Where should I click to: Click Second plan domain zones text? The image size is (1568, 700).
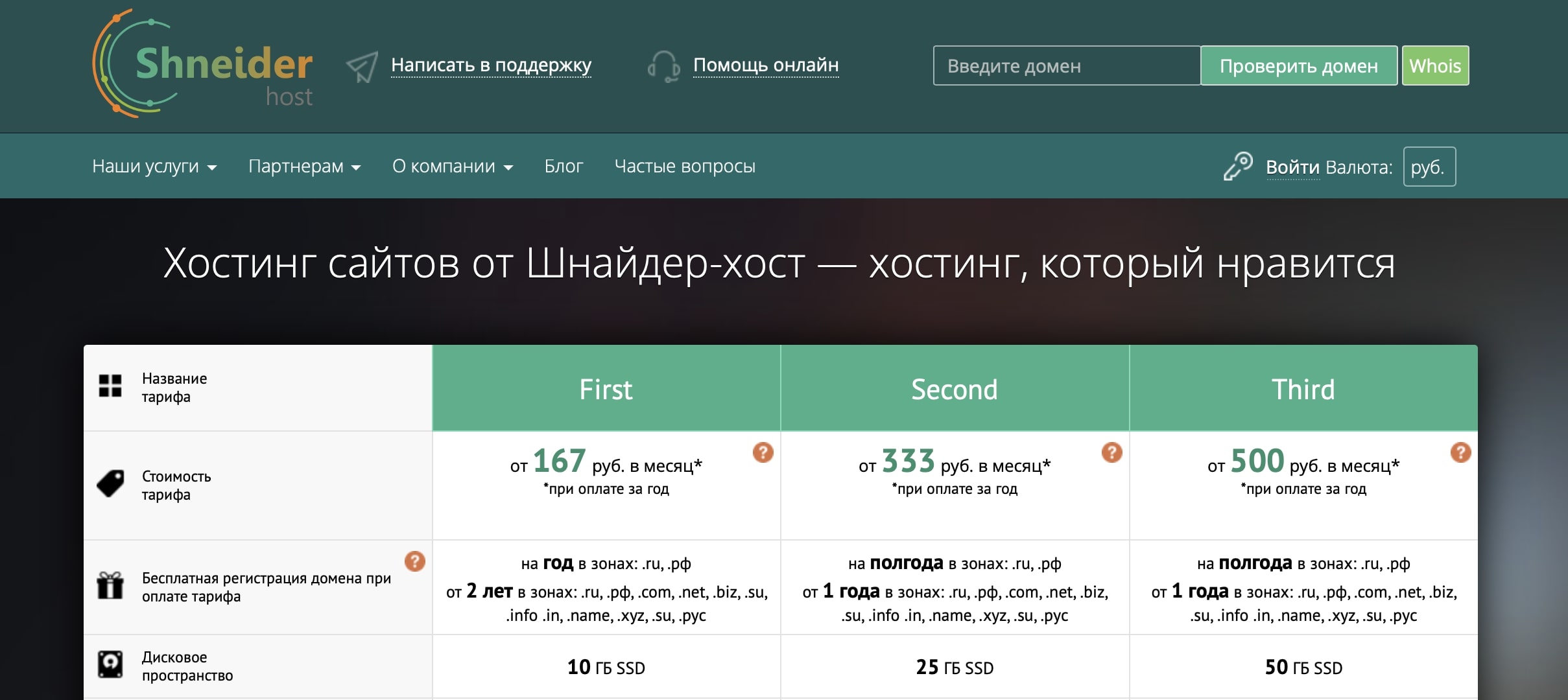click(955, 589)
